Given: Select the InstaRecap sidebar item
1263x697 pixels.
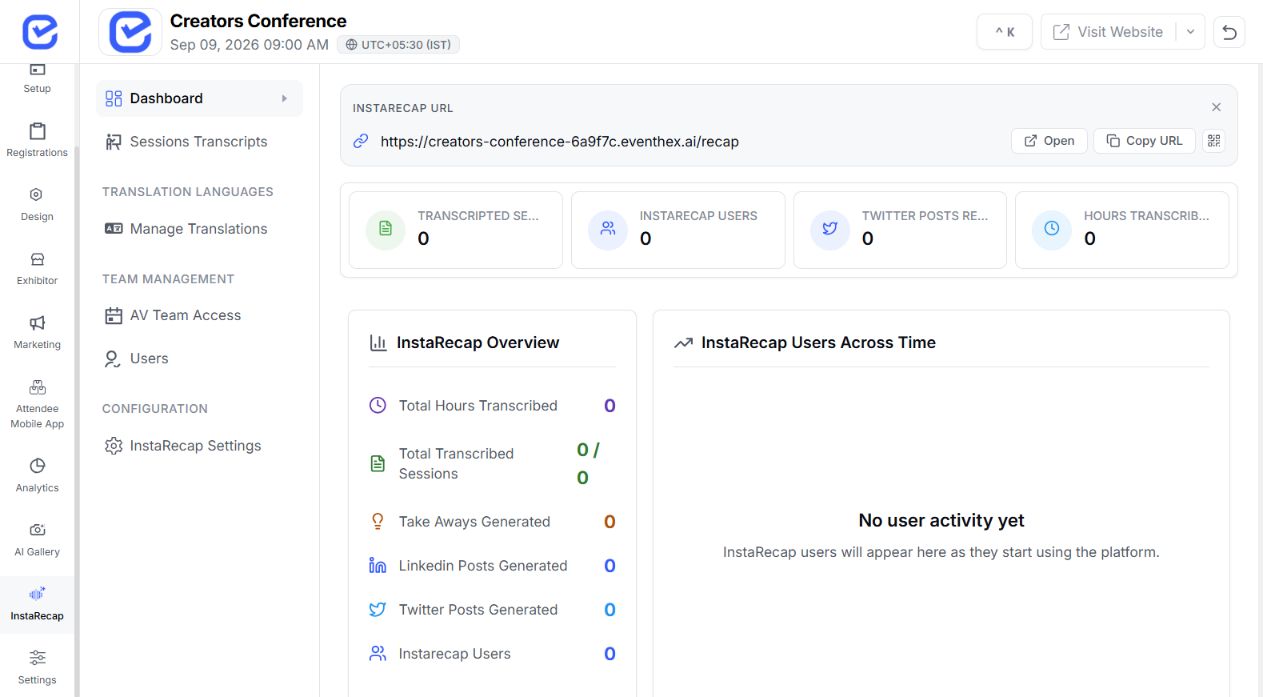Looking at the screenshot, I should coord(37,604).
